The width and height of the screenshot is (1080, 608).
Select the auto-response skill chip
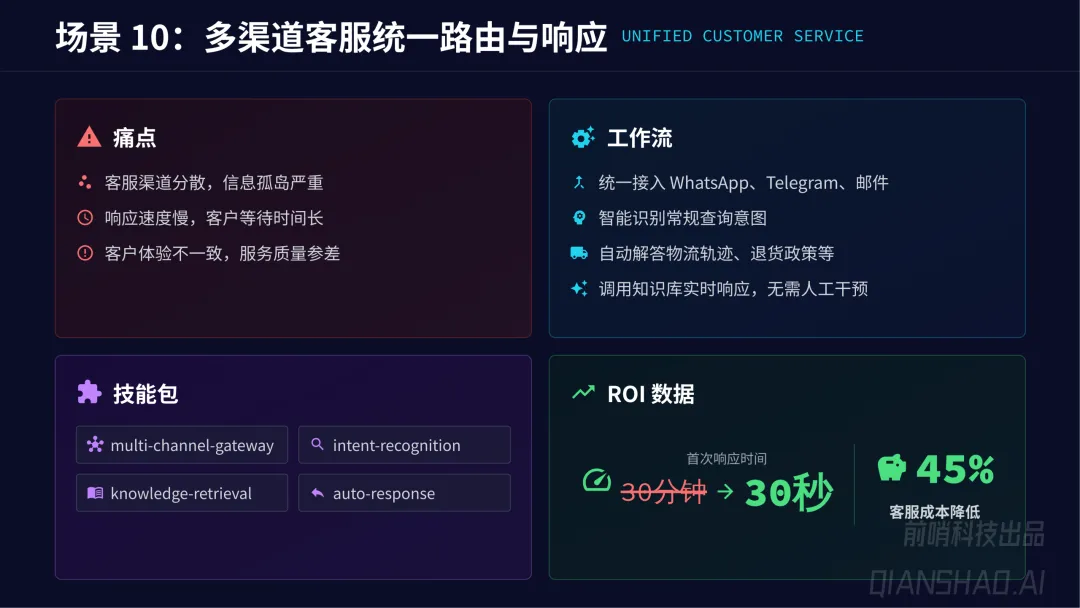pyautogui.click(x=404, y=492)
